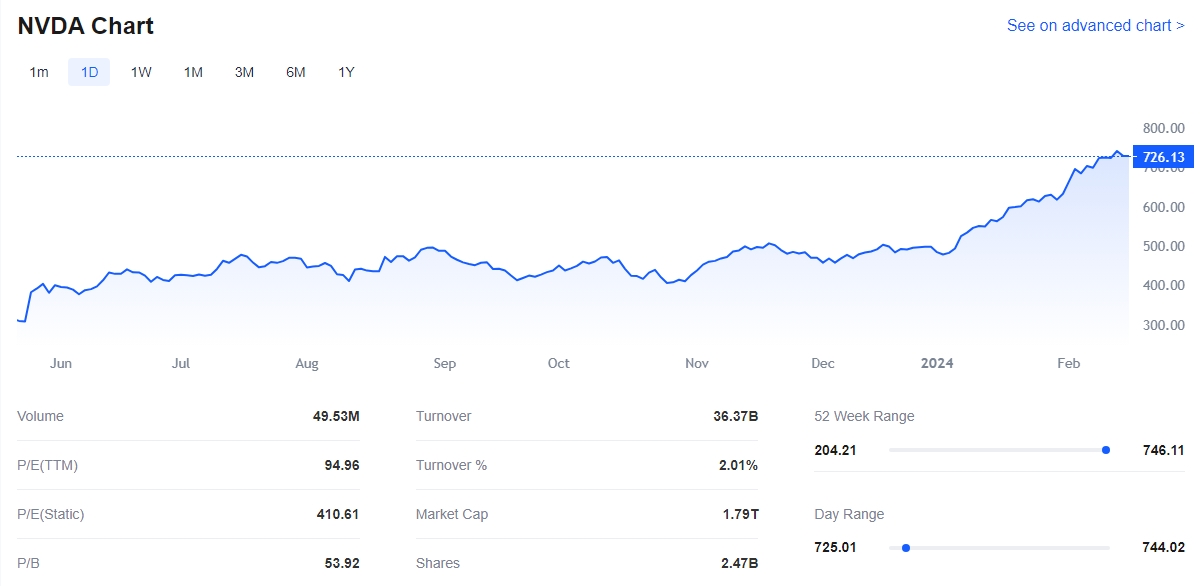Switch chart to 1M interval
This screenshot has width=1200, height=586.
click(x=193, y=72)
